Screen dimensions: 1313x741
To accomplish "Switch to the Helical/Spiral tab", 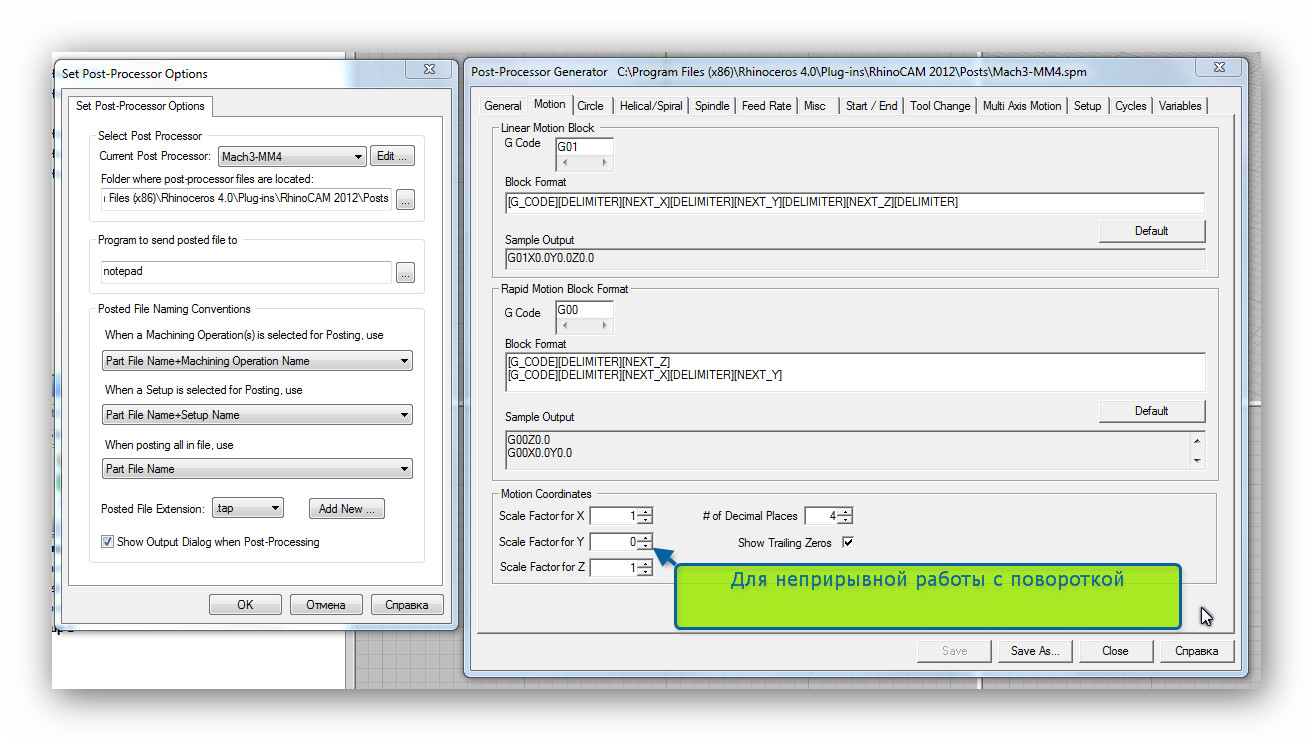I will point(650,106).
